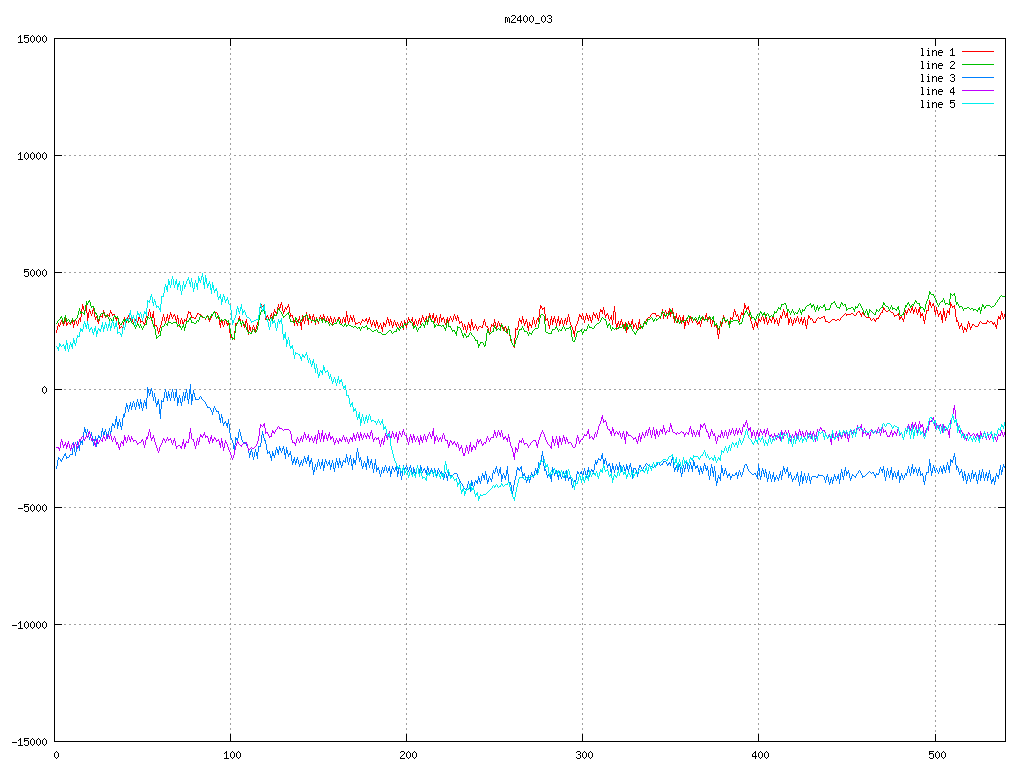Screen dimensions: 1024x768
Task: Click the y-axis label 5000
Action: coord(35,273)
